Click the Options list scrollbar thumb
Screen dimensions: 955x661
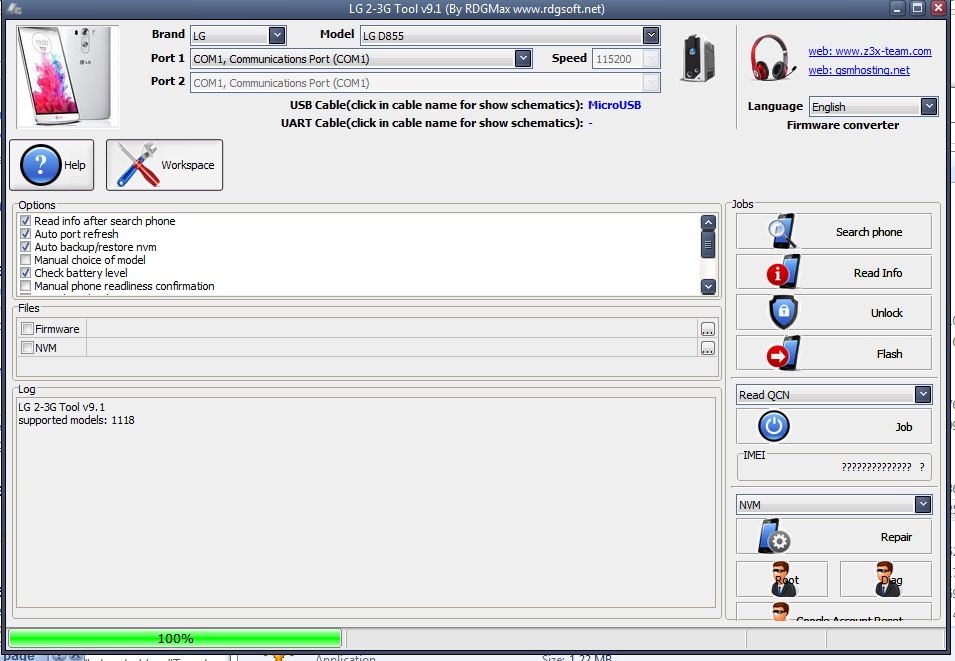[x=708, y=244]
